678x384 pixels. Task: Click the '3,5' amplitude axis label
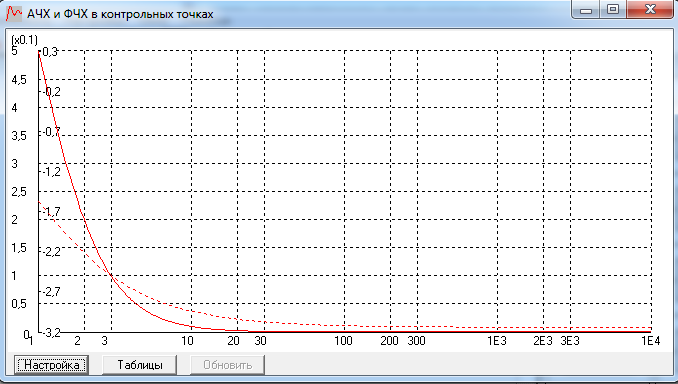19,136
